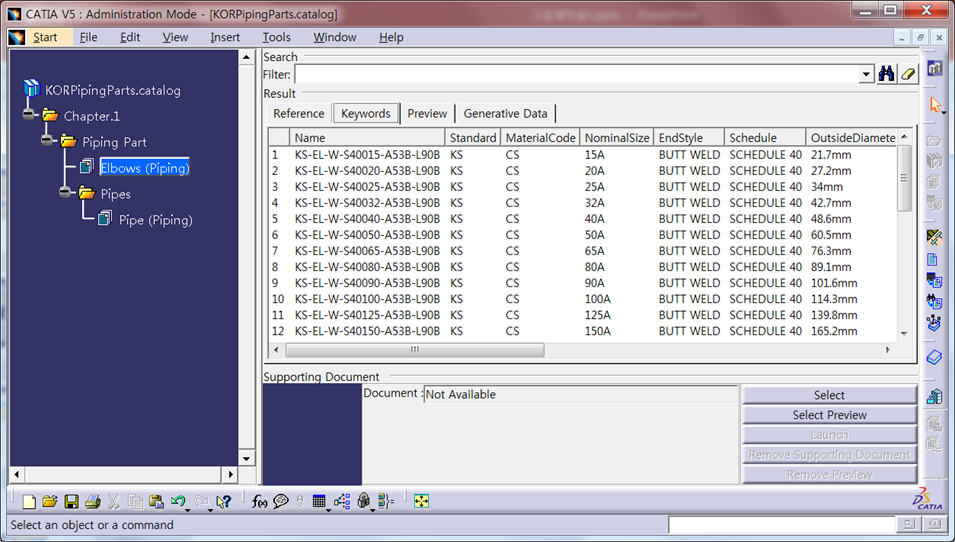Click the Paste clipboard icon
Image resolution: width=955 pixels, height=542 pixels.
[x=157, y=501]
